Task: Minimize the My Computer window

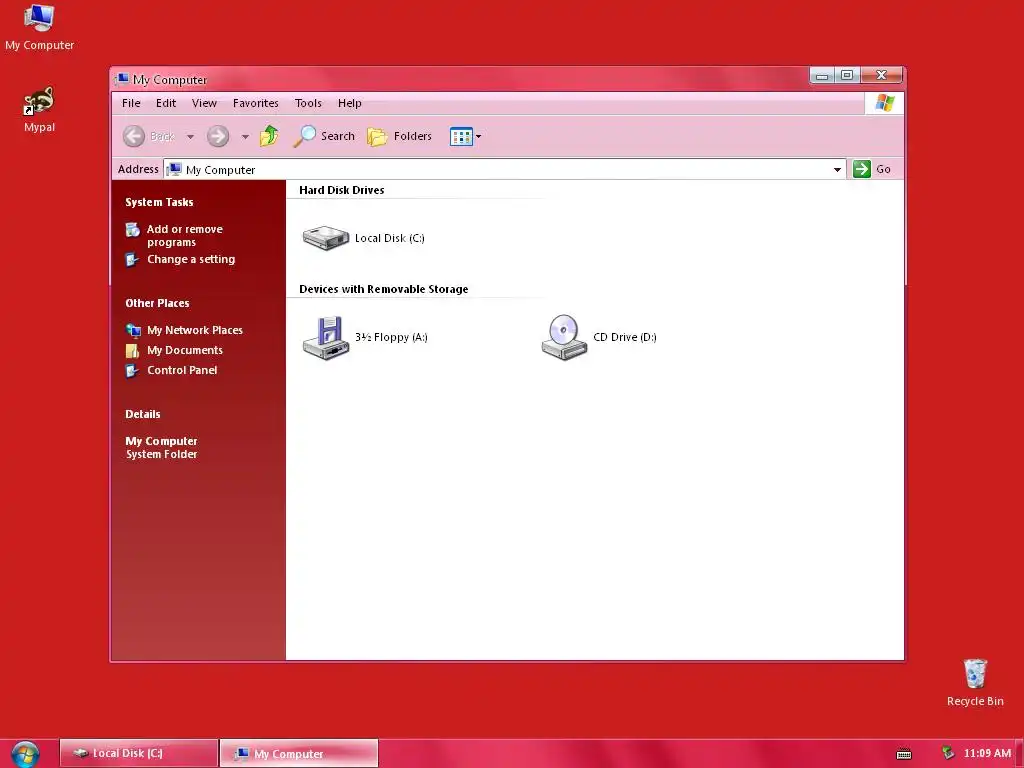Action: point(822,76)
